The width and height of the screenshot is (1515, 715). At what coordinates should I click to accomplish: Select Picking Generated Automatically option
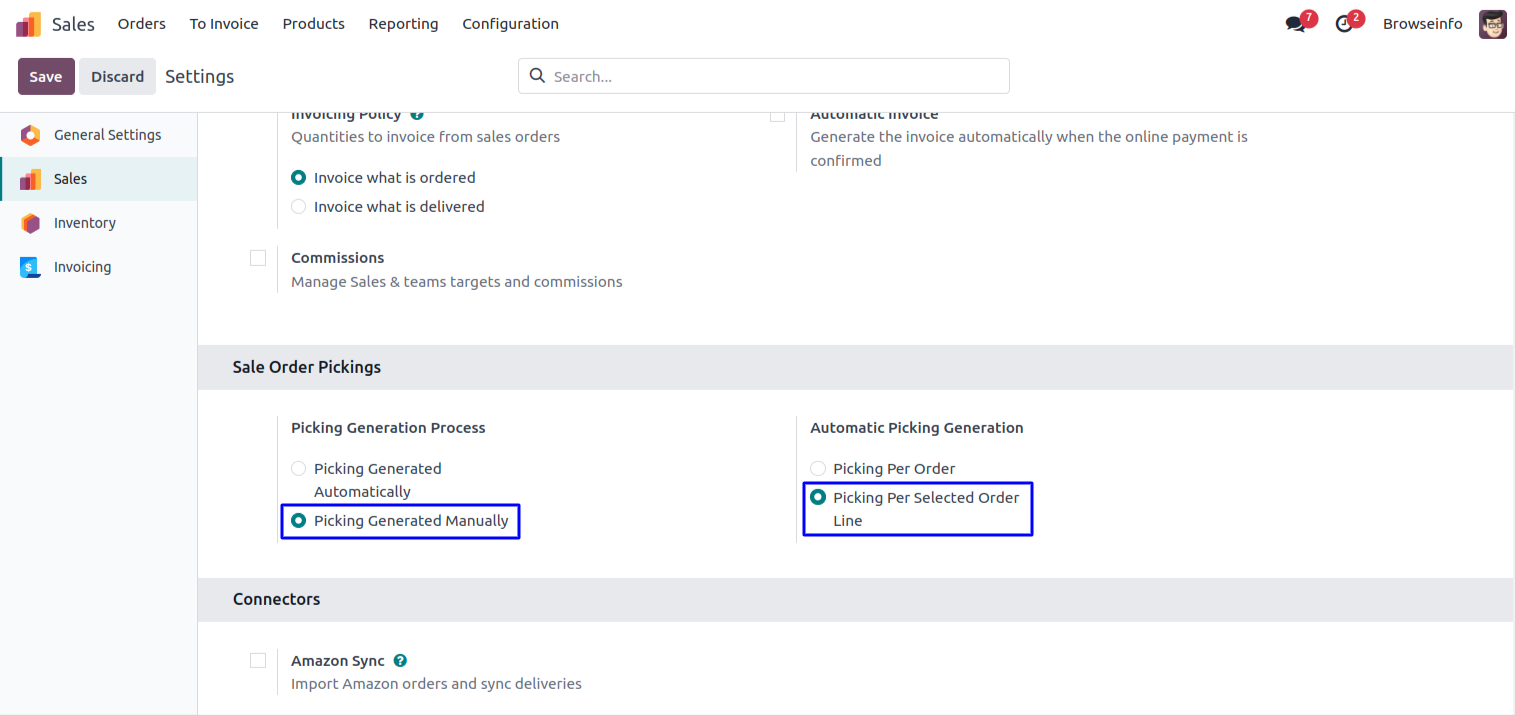click(298, 469)
